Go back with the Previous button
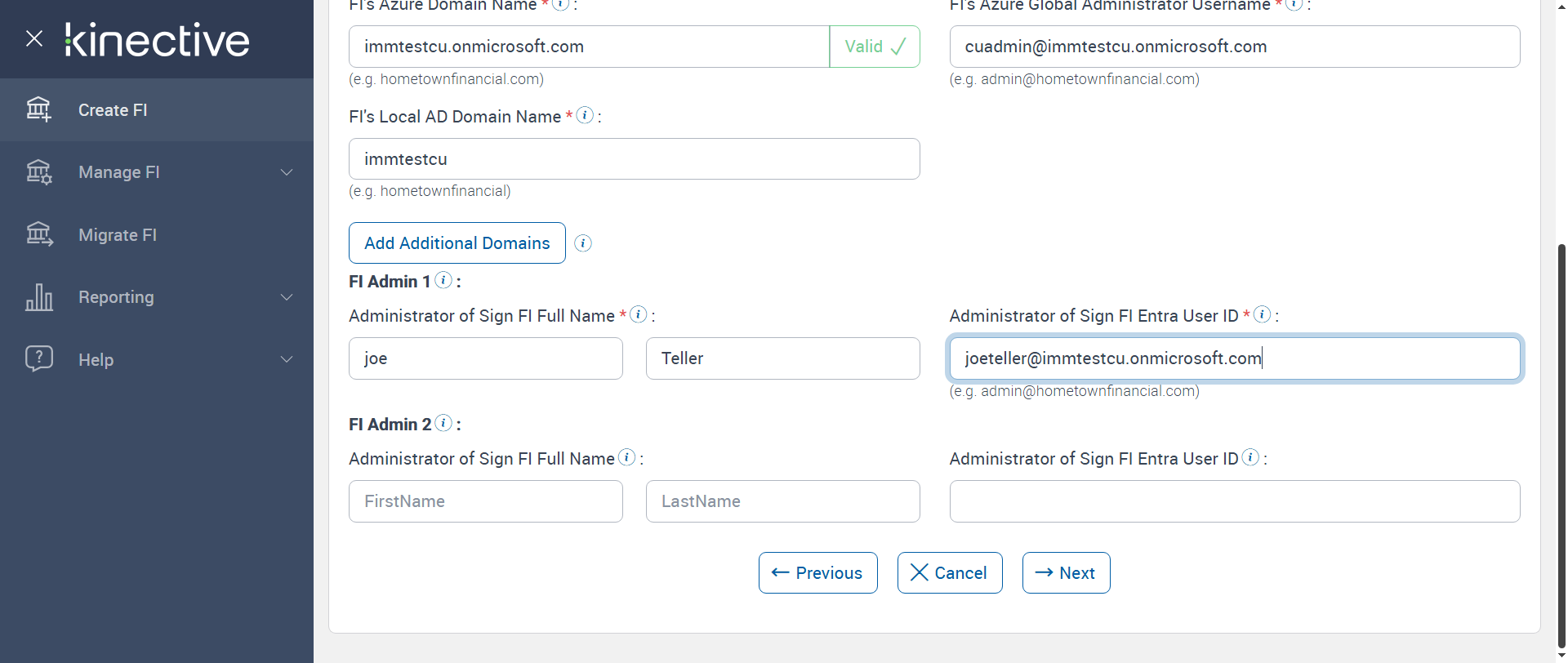Screen dimensions: 1568x663 (x=817, y=573)
